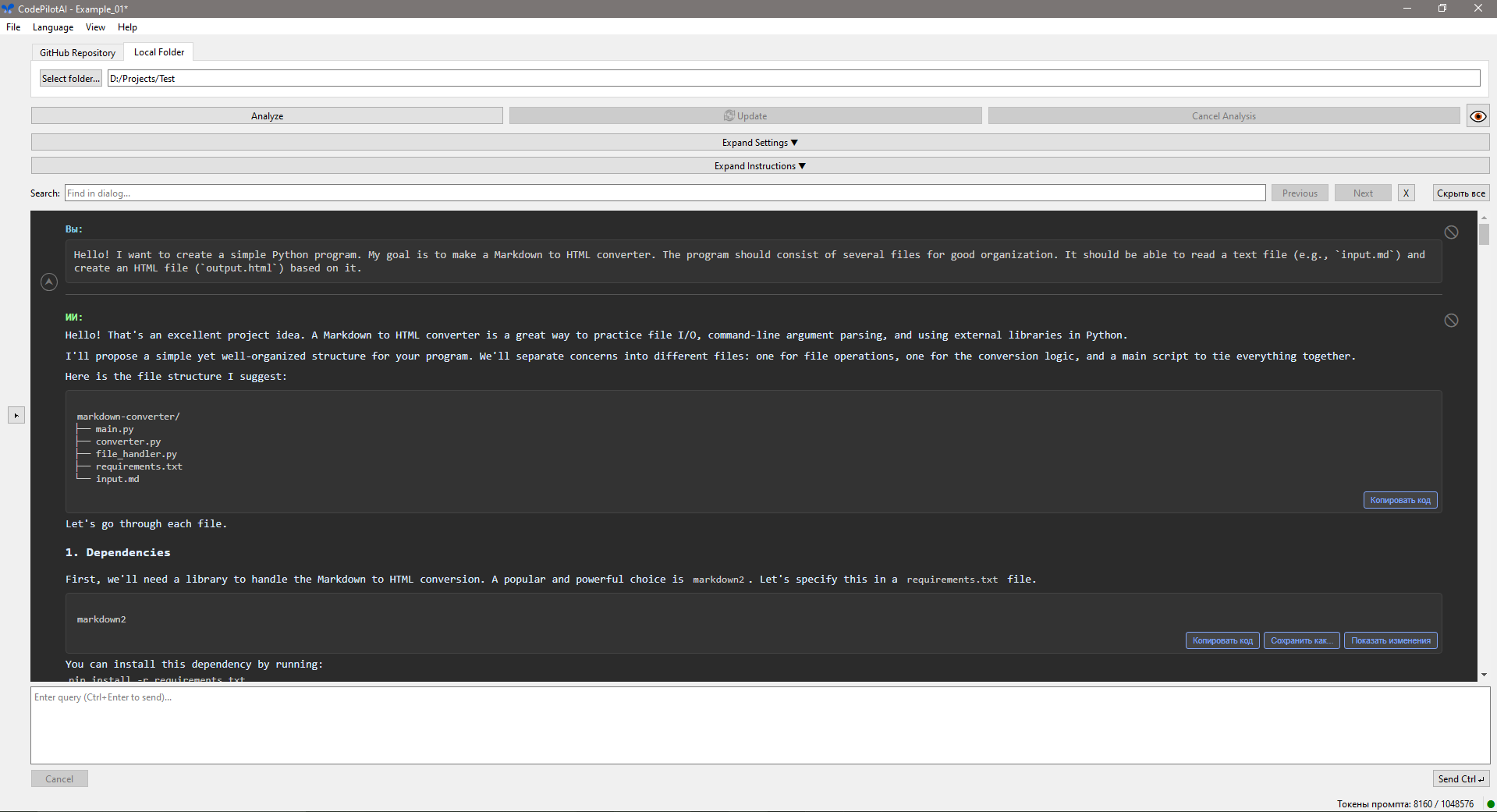Click the Analyze button

267,116
